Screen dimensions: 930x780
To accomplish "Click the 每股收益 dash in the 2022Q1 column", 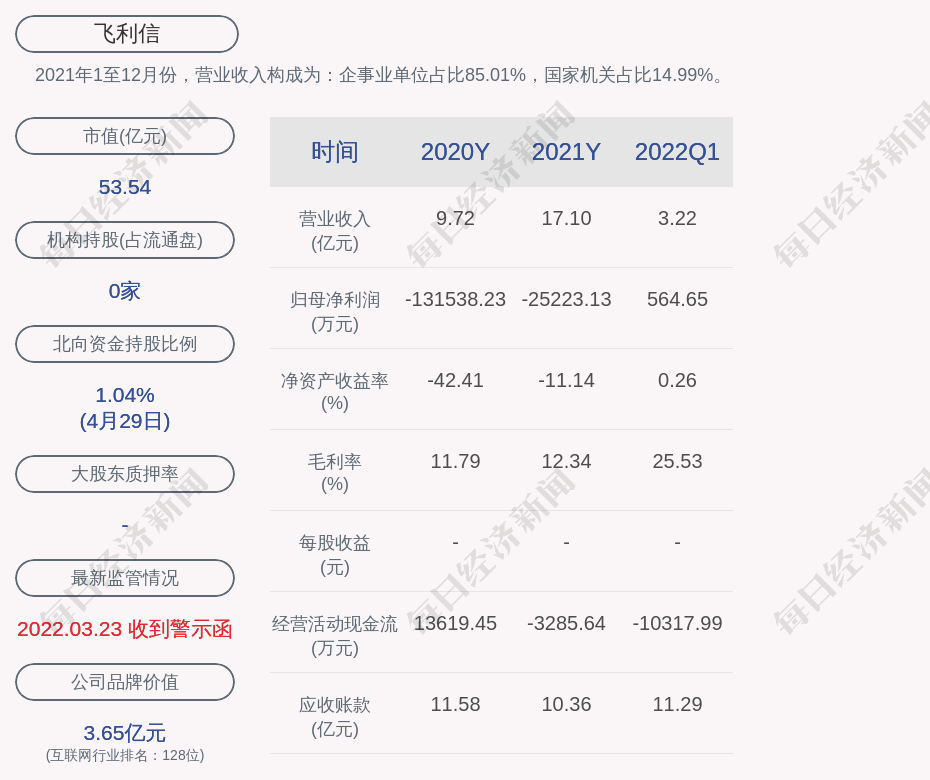I will (x=677, y=542).
